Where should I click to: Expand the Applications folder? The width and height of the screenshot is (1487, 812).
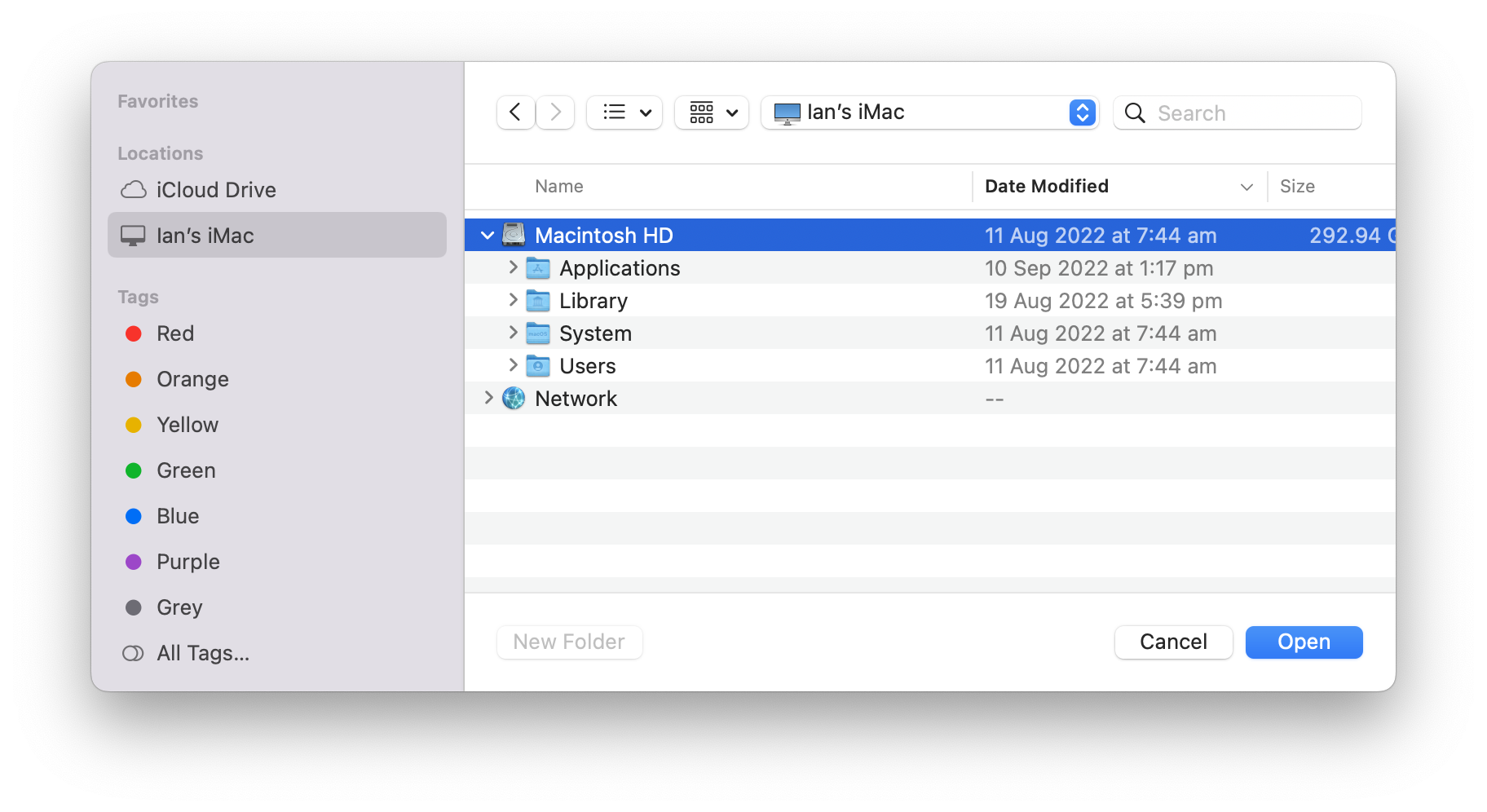(x=513, y=267)
